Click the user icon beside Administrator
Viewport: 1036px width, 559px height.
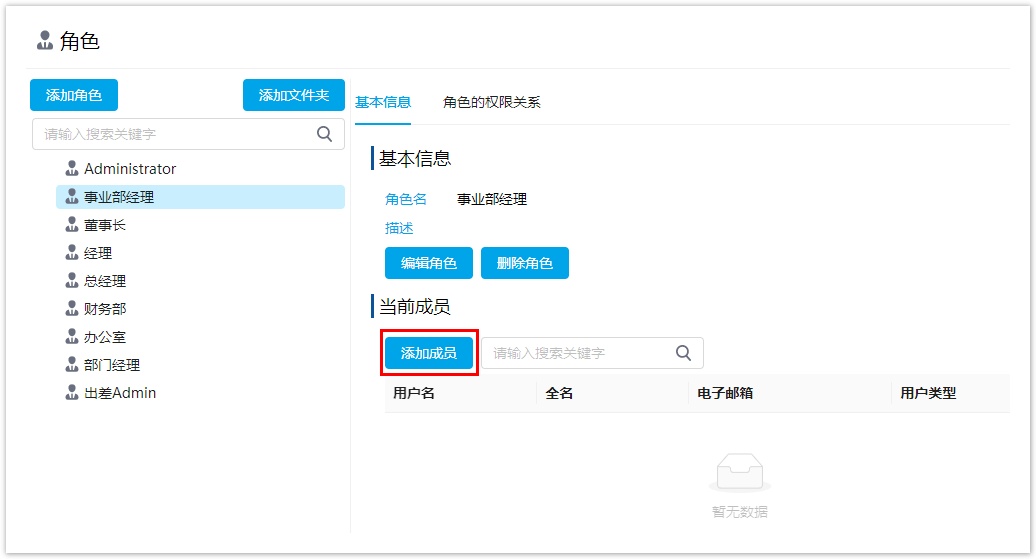72,168
